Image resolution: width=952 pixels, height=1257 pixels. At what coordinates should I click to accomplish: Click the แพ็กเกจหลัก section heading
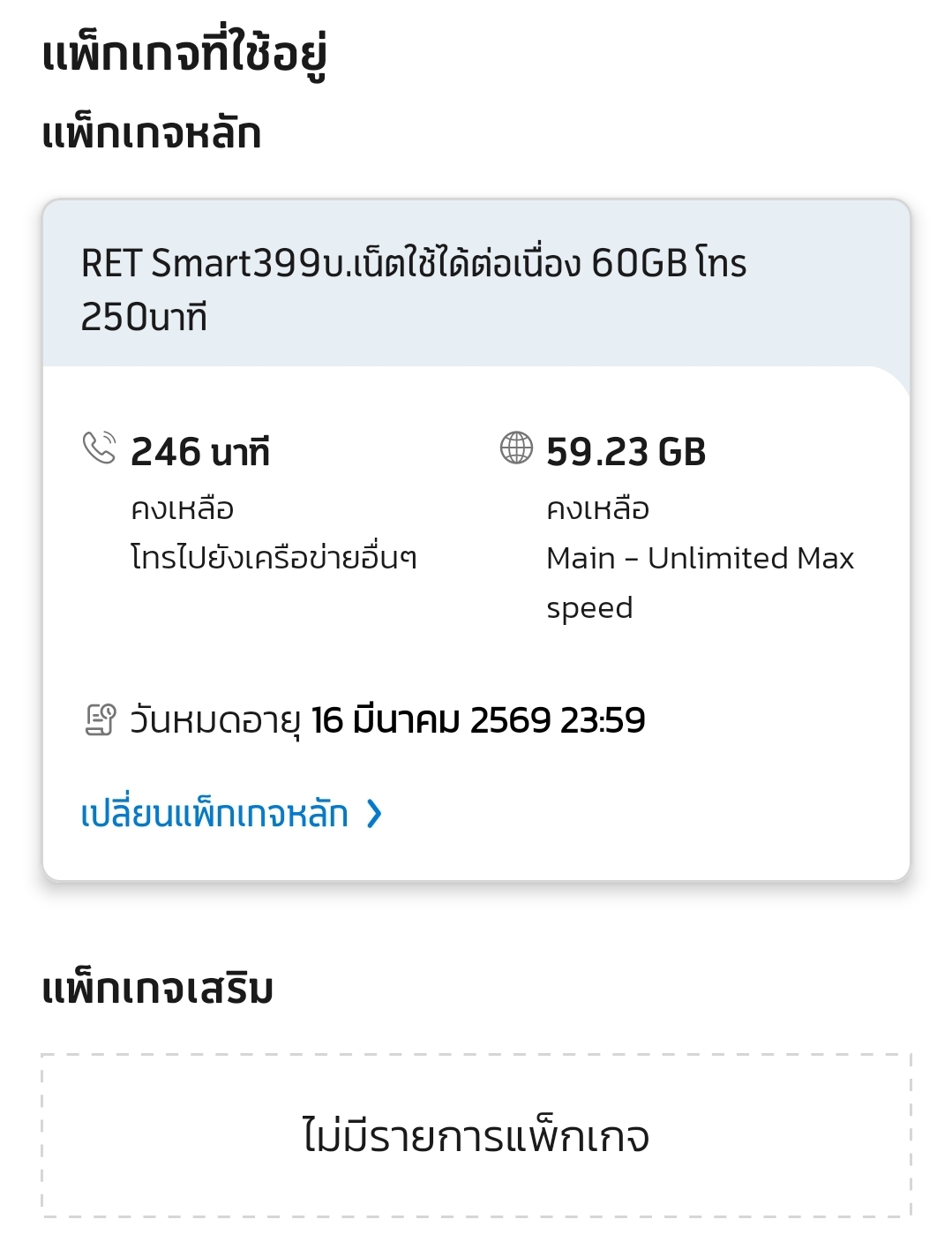tap(152, 134)
